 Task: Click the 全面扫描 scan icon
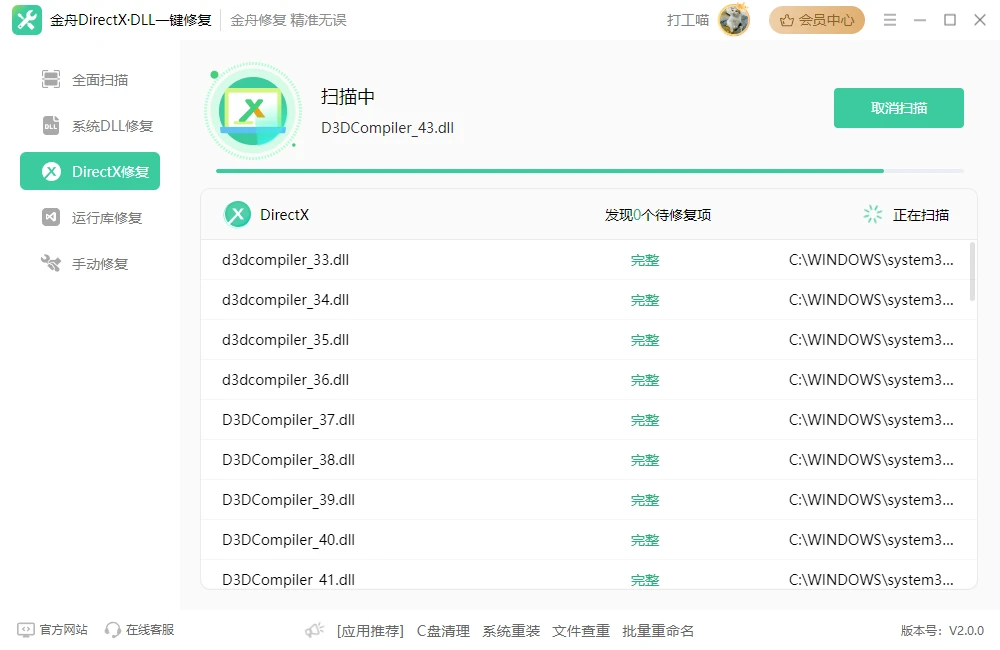pos(51,80)
